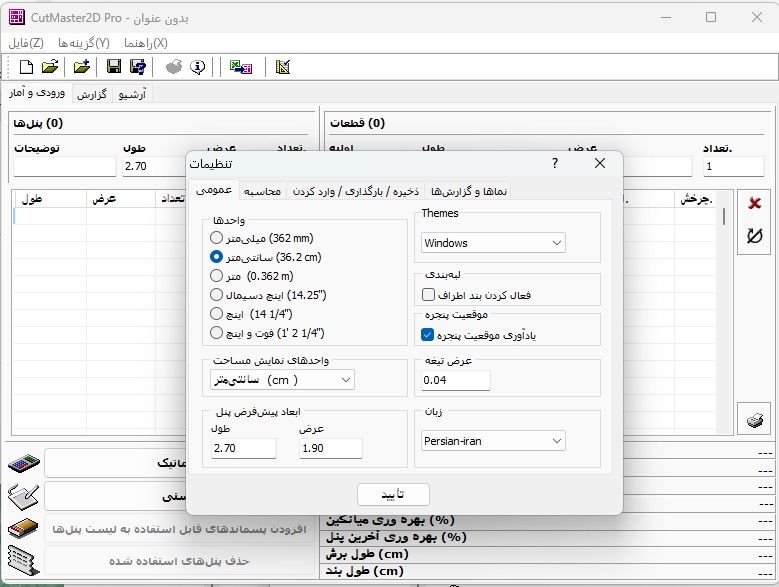Click the Excel export toolbar icon
Screen dimensions: 779x587
click(240, 67)
